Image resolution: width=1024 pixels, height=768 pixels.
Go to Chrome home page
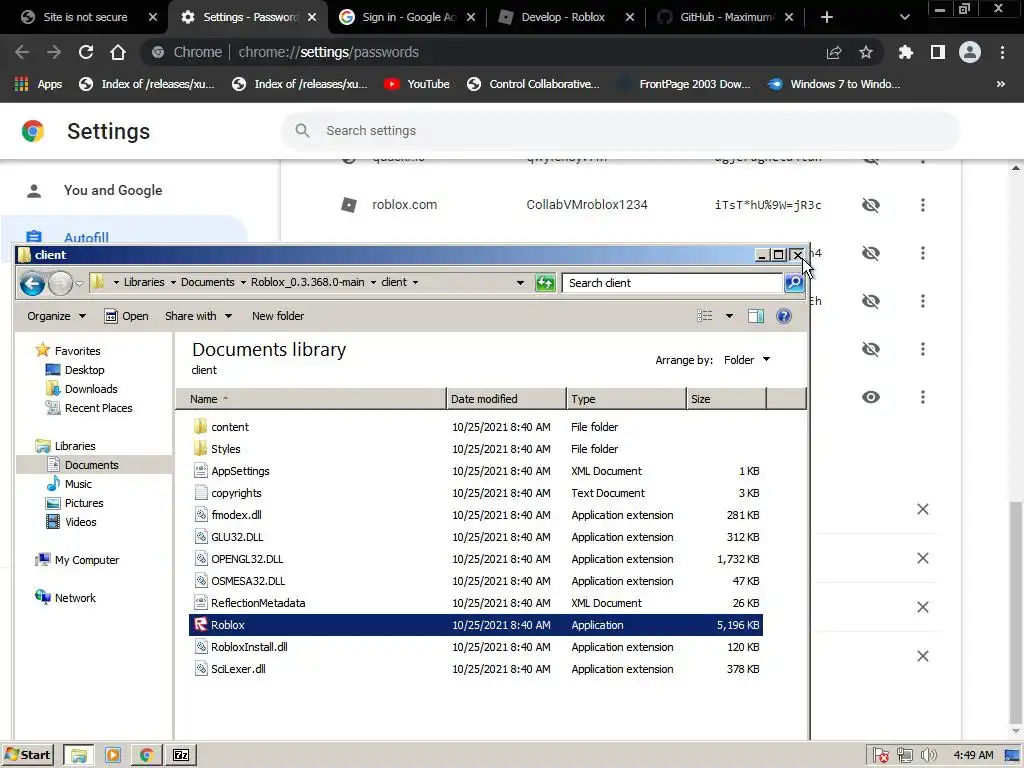point(118,52)
